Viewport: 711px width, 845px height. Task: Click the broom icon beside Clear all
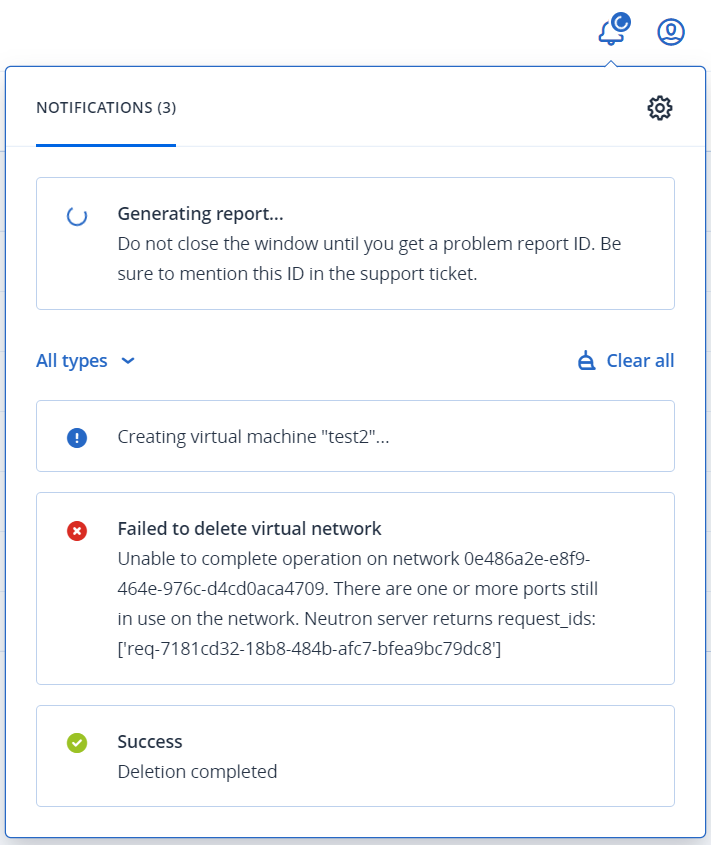pyautogui.click(x=586, y=361)
